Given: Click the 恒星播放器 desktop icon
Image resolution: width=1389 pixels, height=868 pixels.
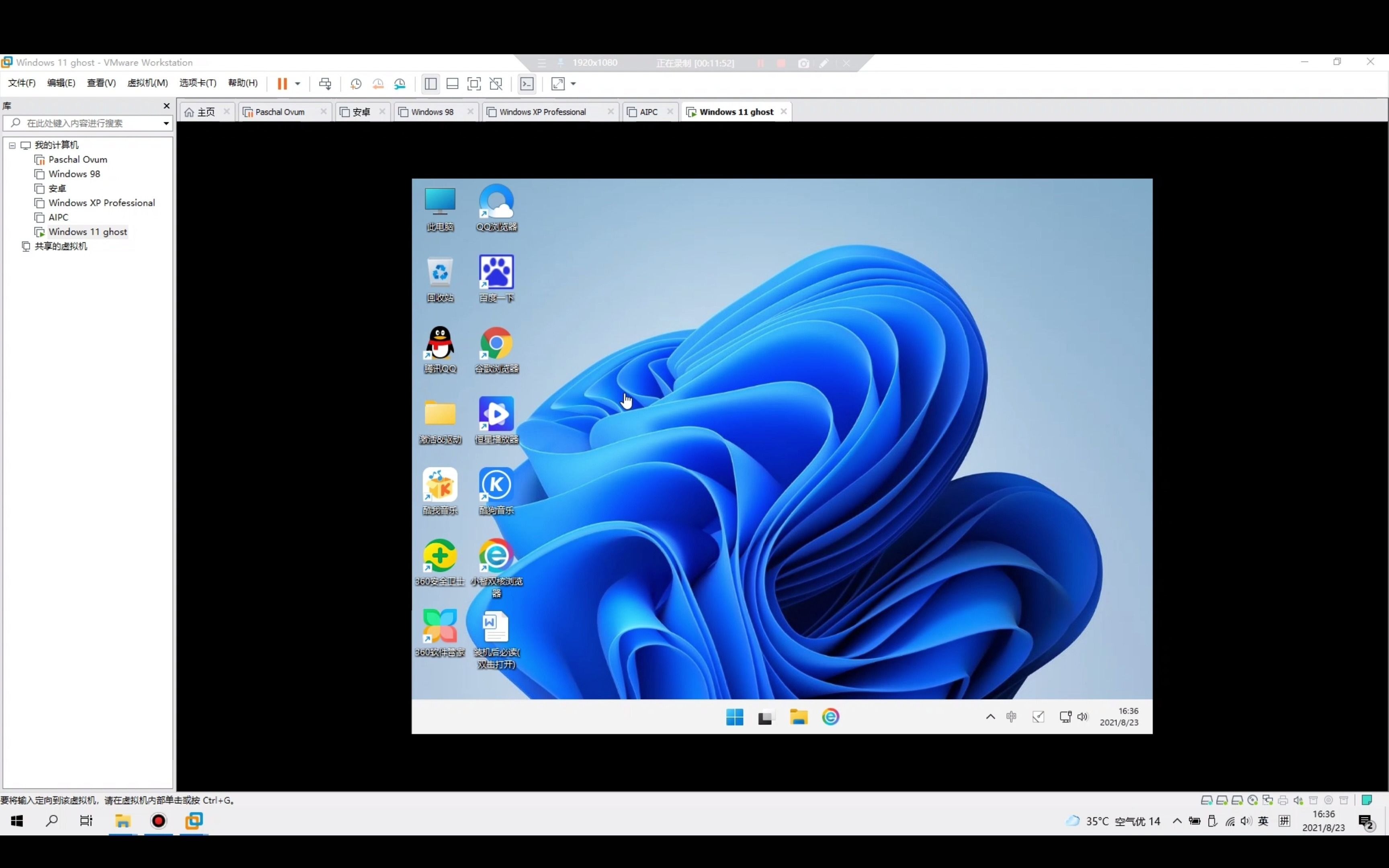Looking at the screenshot, I should (x=496, y=421).
